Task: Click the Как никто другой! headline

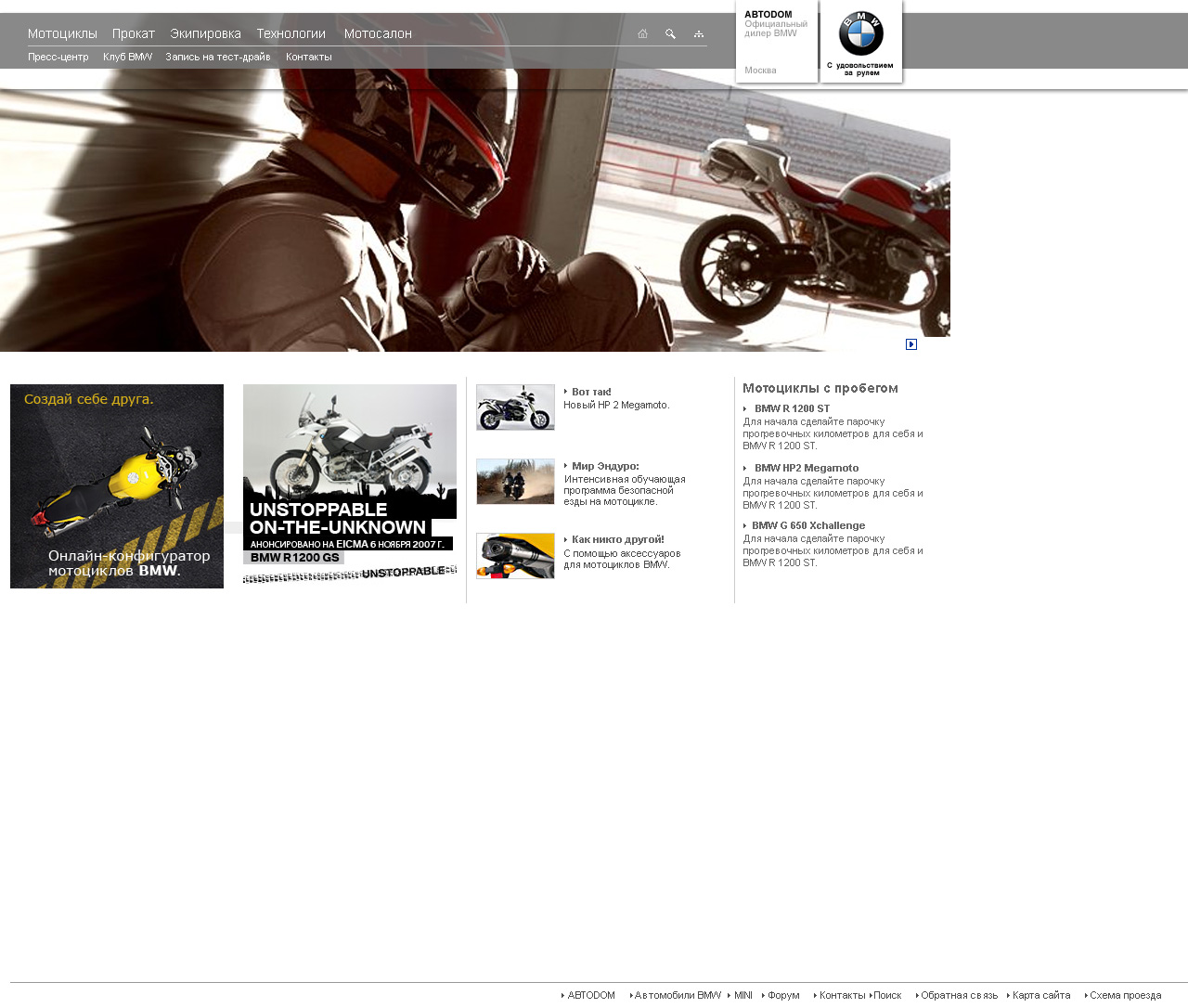Action: [x=617, y=539]
